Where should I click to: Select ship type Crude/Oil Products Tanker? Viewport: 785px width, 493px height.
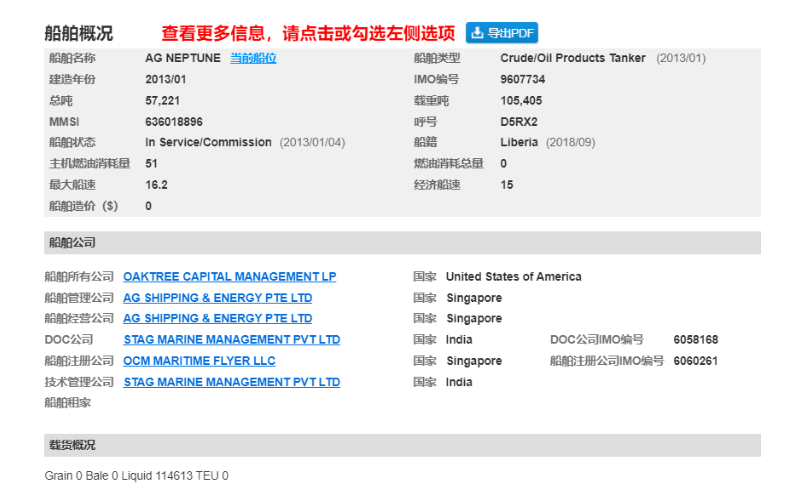pos(573,58)
